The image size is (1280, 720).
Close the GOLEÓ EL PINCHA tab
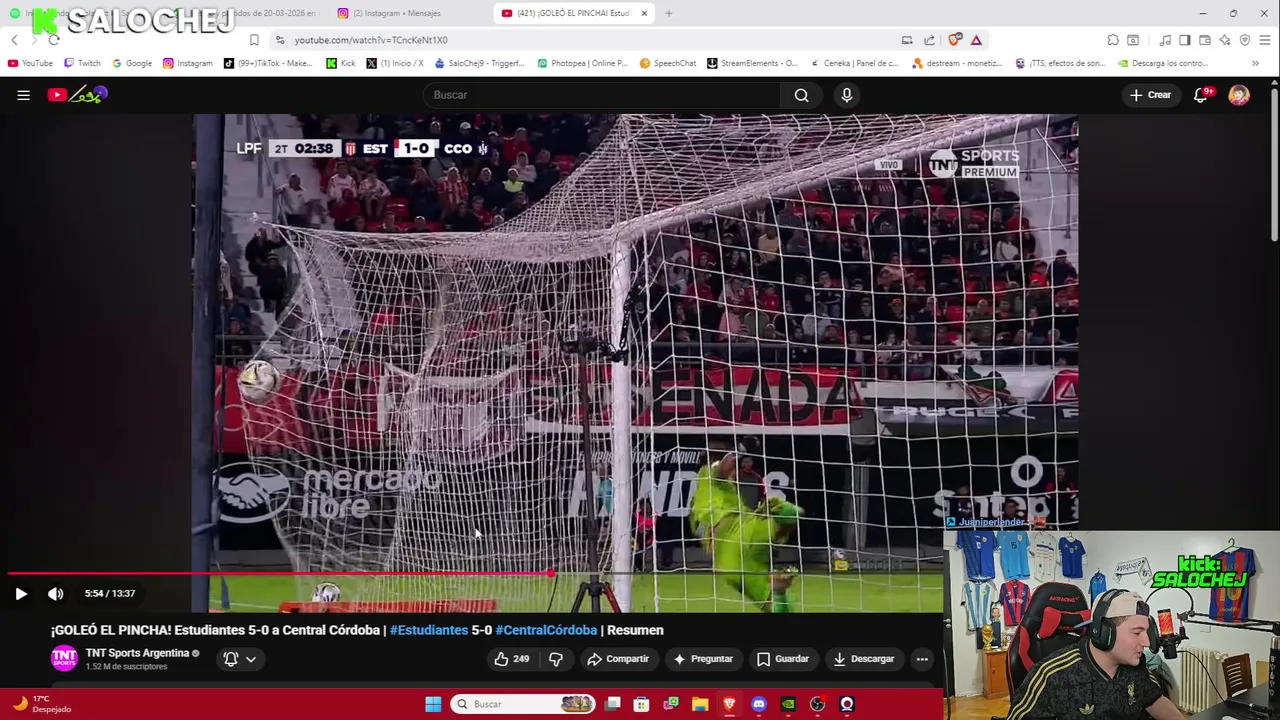pos(644,13)
